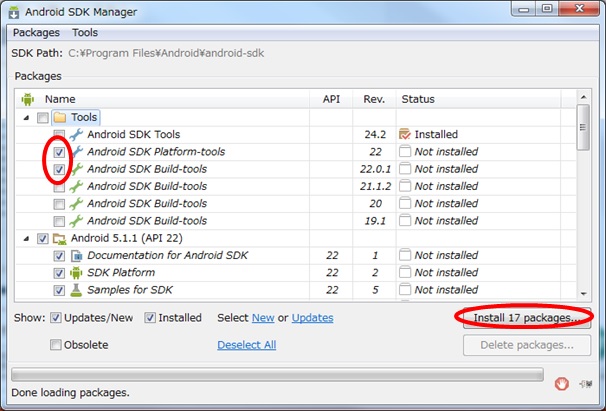The width and height of the screenshot is (606, 411).
Task: Click the Not installed status icon for Documentation
Action: click(405, 255)
